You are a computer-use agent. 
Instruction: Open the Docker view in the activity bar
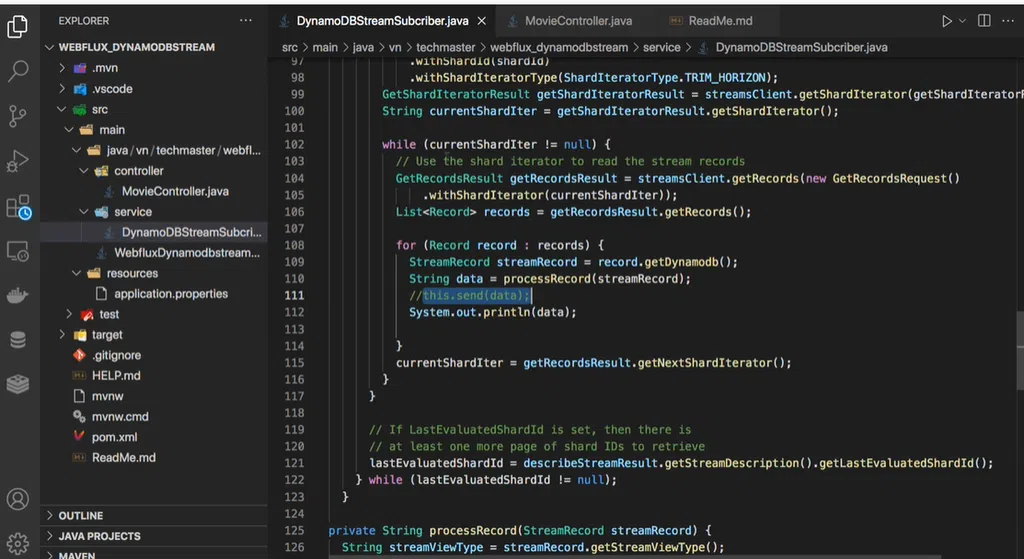[x=18, y=296]
